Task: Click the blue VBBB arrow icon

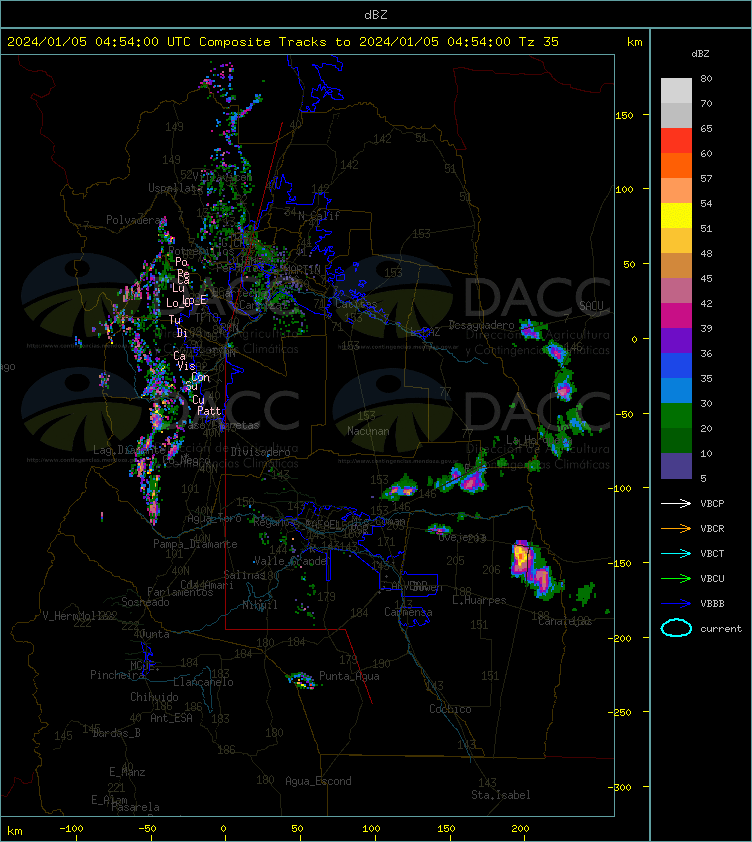Action: tap(676, 604)
